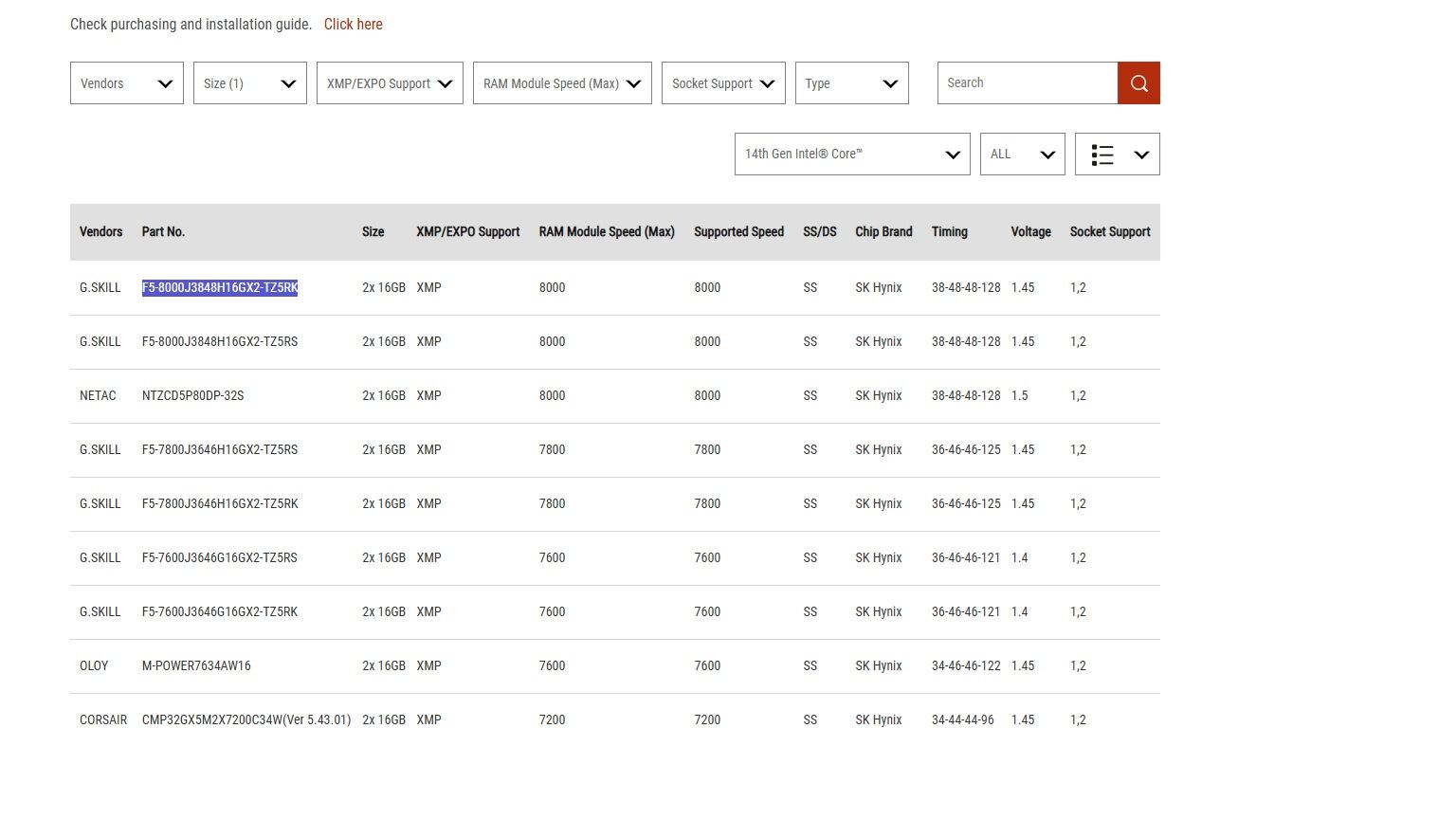Click the CORSAIR vendor cell
The image size is (1456, 819).
pyautogui.click(x=103, y=720)
